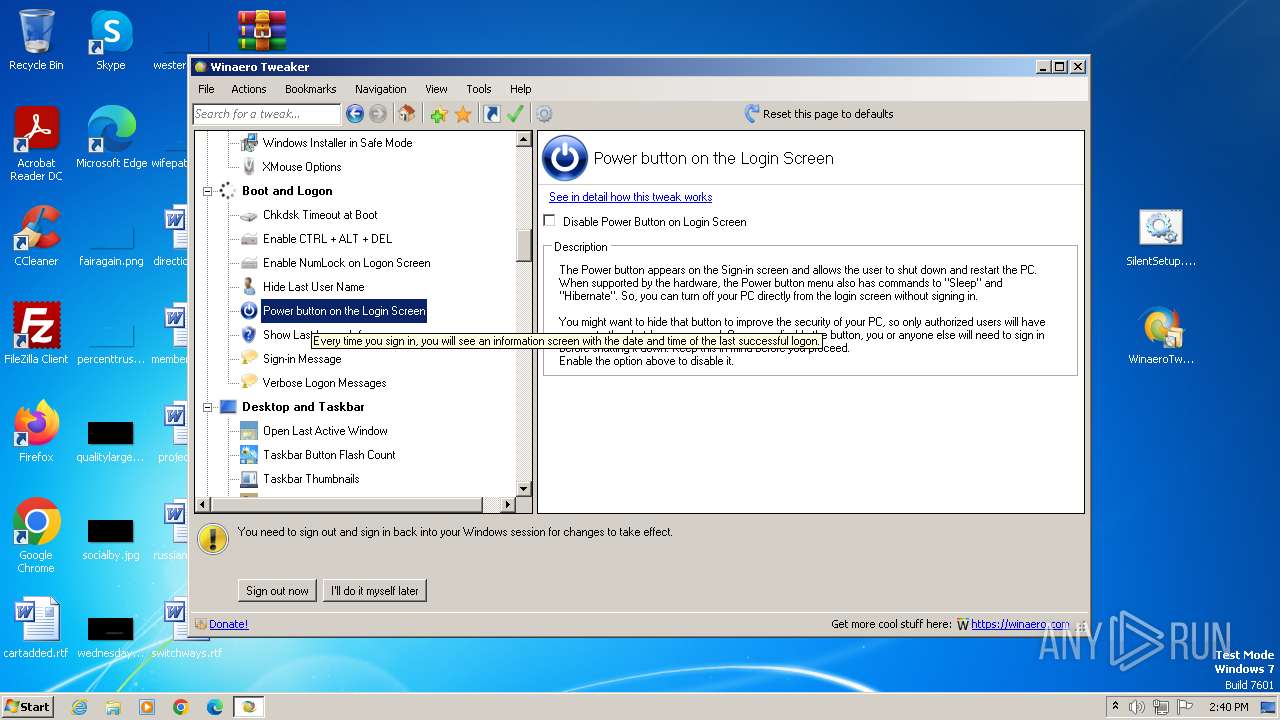Viewport: 1280px width, 720px height.
Task: Click the Start button
Action: click(28, 706)
